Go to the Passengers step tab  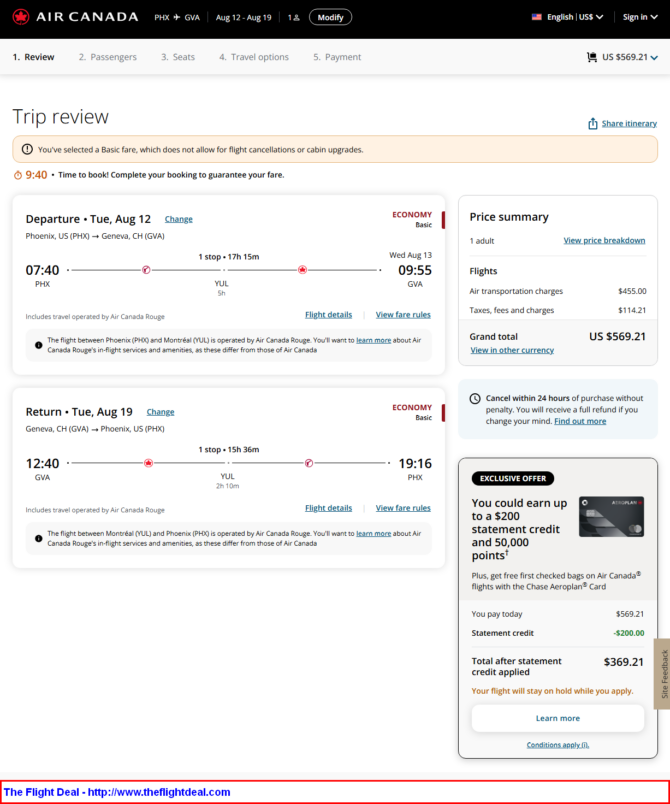[x=108, y=57]
